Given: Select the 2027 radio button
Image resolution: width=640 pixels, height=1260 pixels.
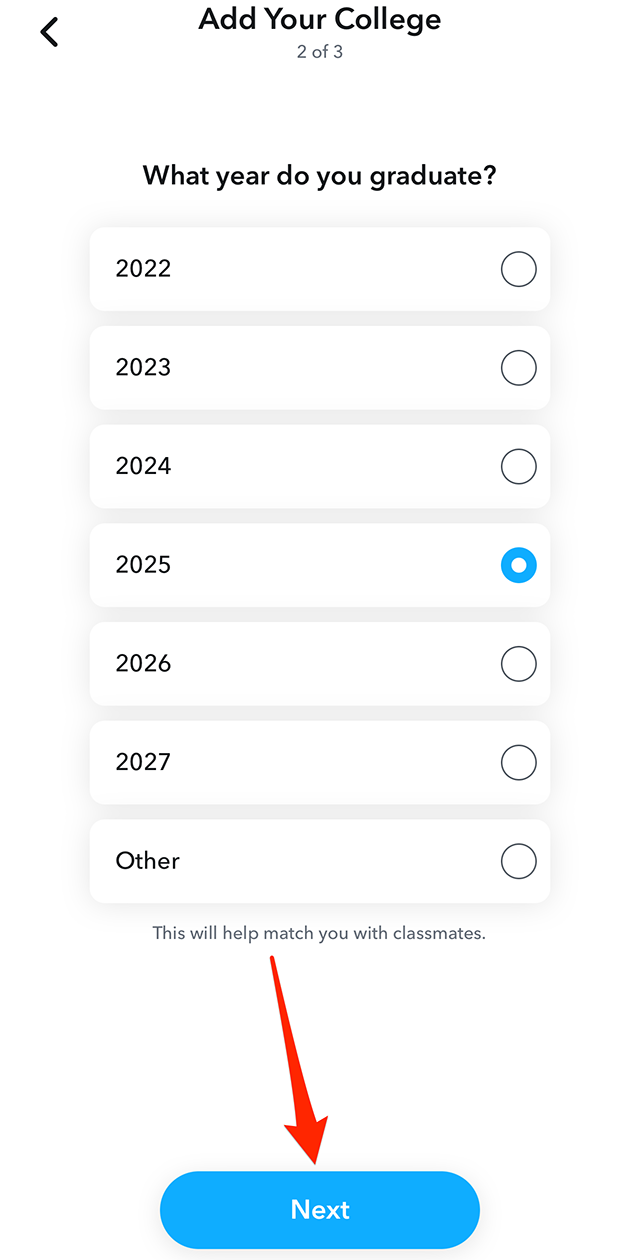Looking at the screenshot, I should point(518,762).
